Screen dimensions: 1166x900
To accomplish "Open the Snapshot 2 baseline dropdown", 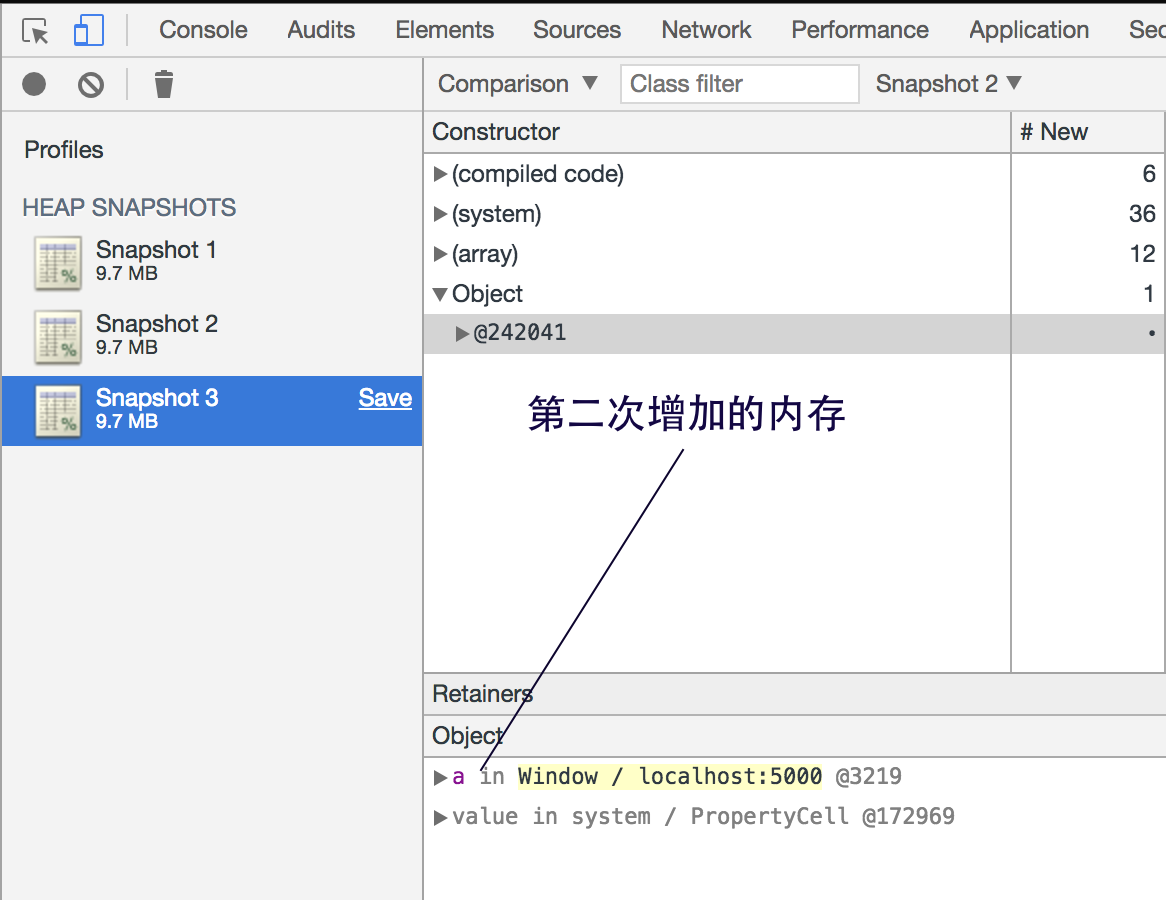I will tap(946, 84).
